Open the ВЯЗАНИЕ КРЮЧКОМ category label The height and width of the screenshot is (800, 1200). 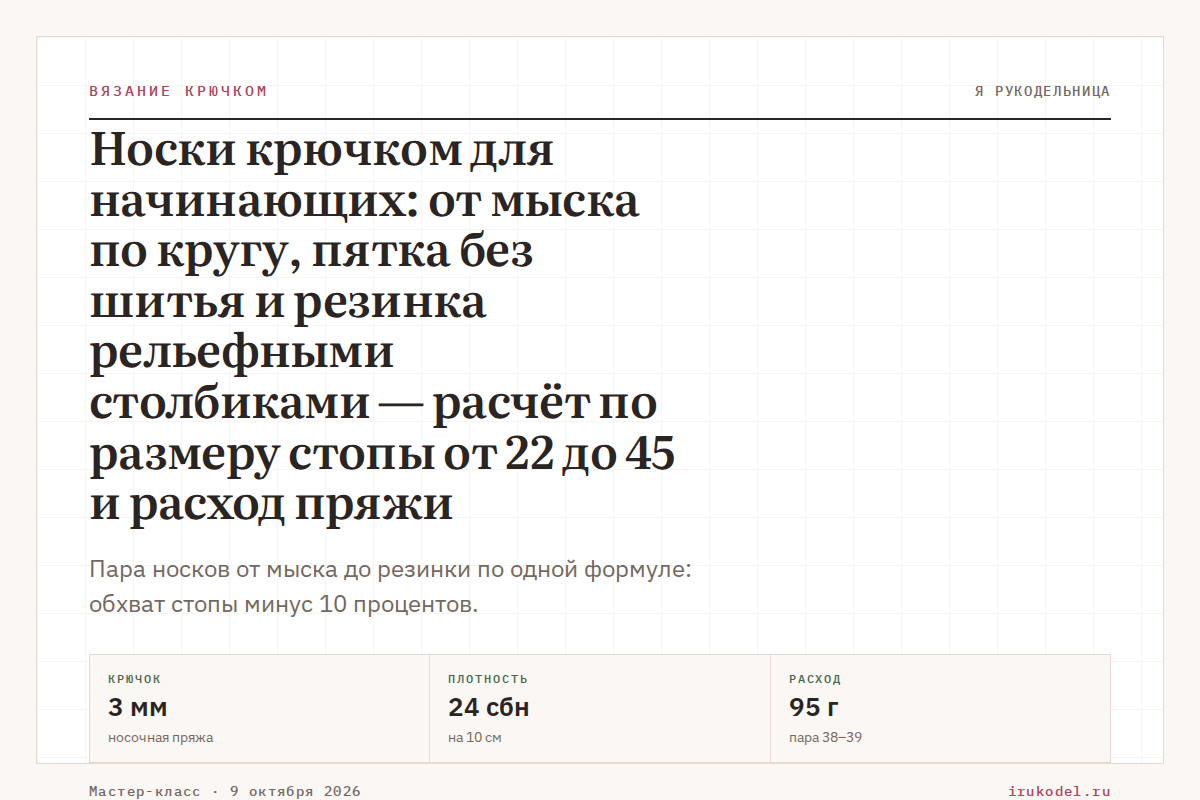[178, 91]
